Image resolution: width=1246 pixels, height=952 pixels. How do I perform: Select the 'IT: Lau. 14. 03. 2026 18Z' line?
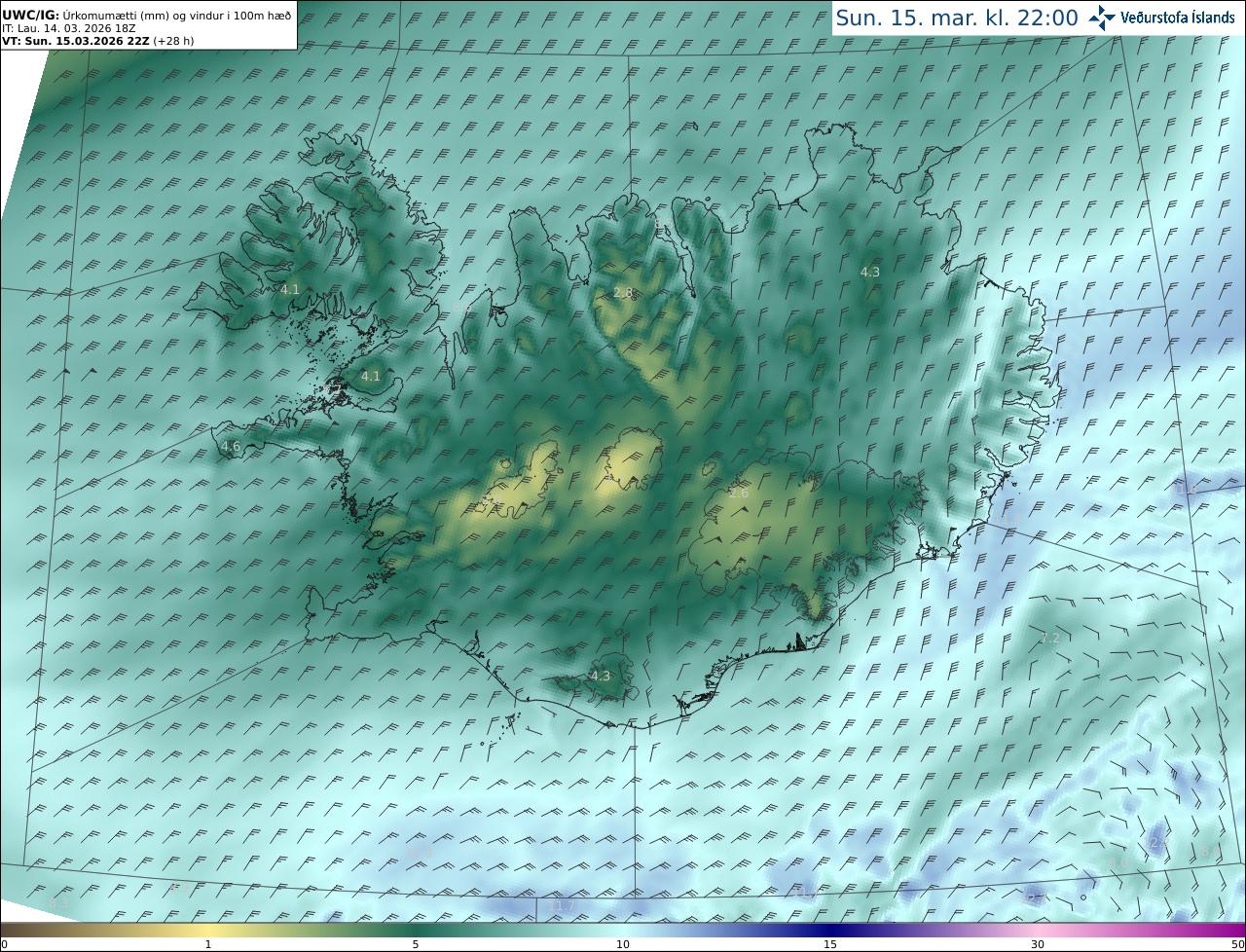tap(69, 28)
